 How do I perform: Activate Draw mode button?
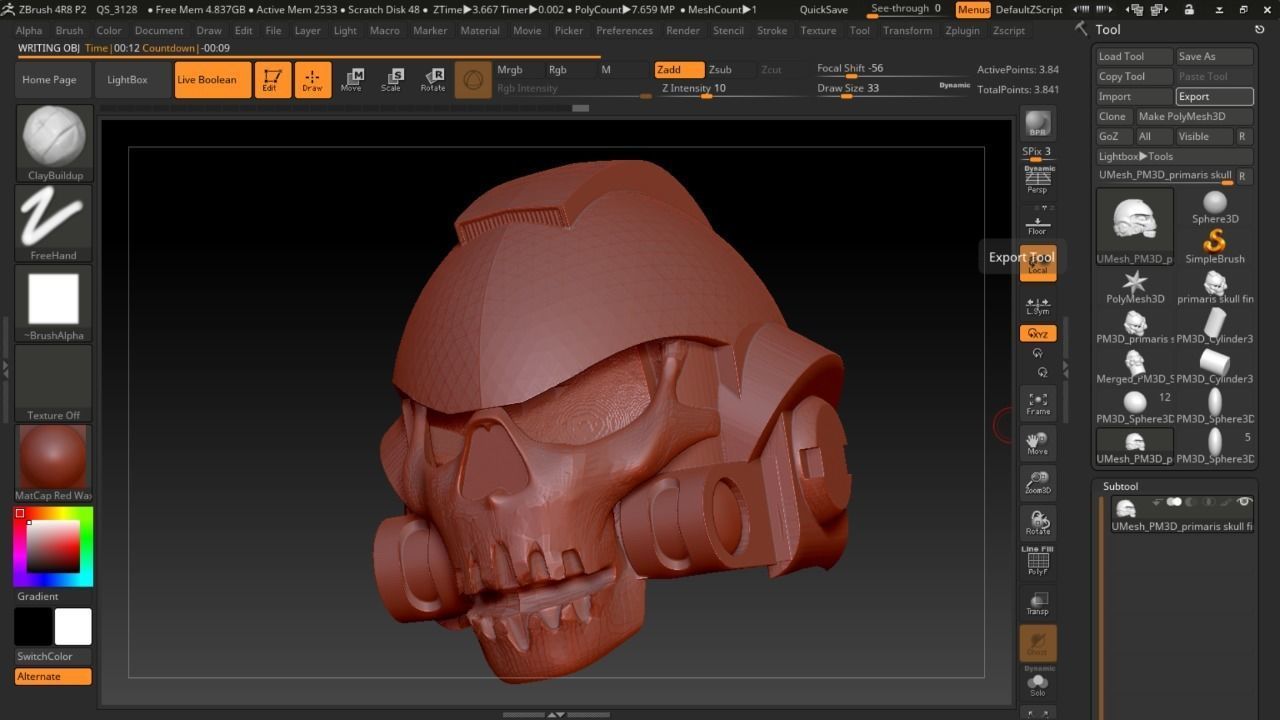point(313,80)
